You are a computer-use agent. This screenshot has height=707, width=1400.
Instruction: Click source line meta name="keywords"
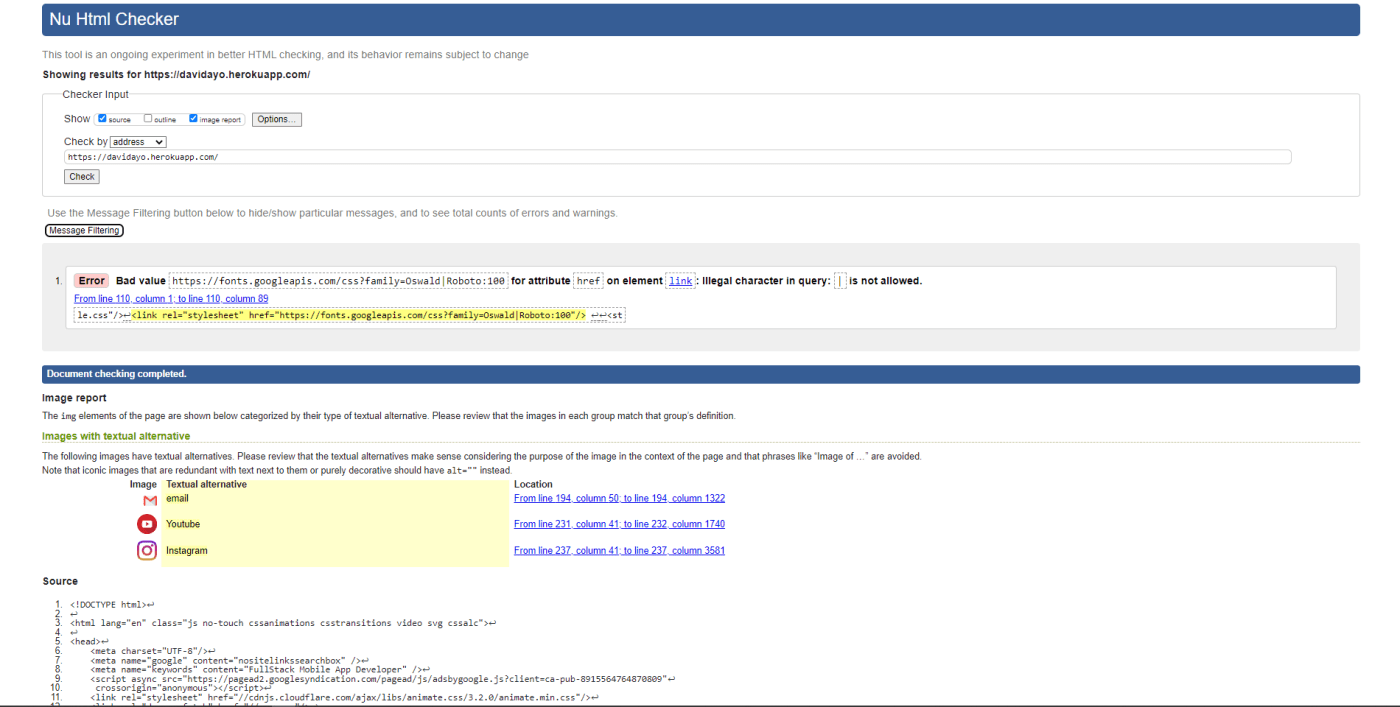(x=260, y=670)
